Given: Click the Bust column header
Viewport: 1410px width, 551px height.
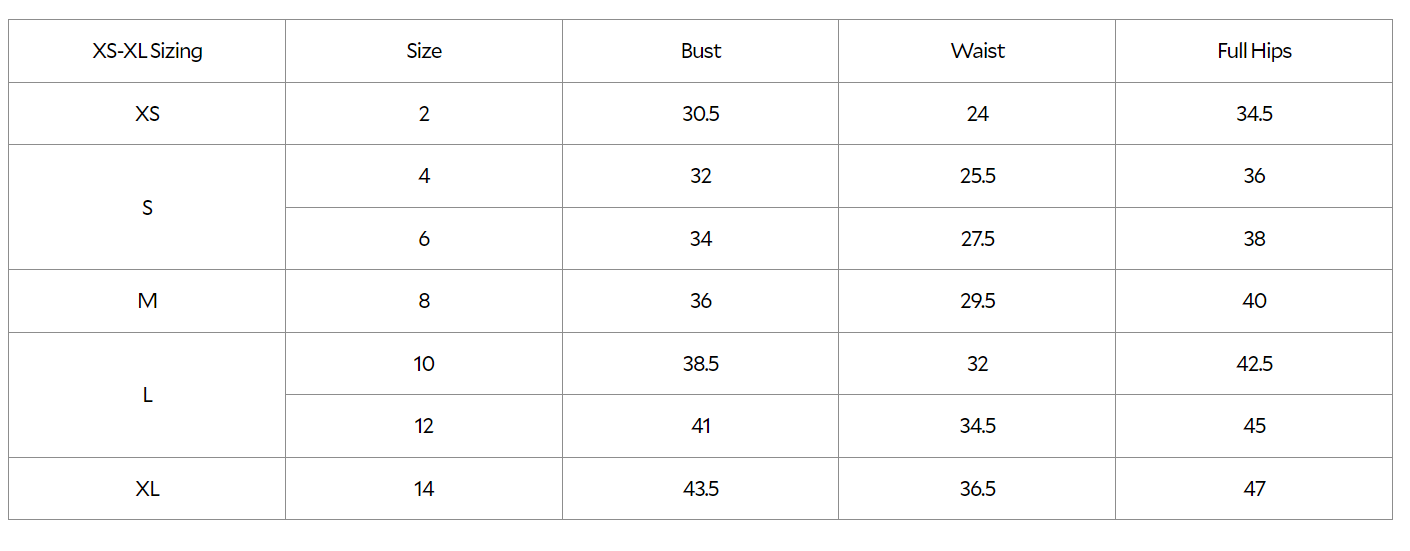Looking at the screenshot, I should tap(700, 51).
